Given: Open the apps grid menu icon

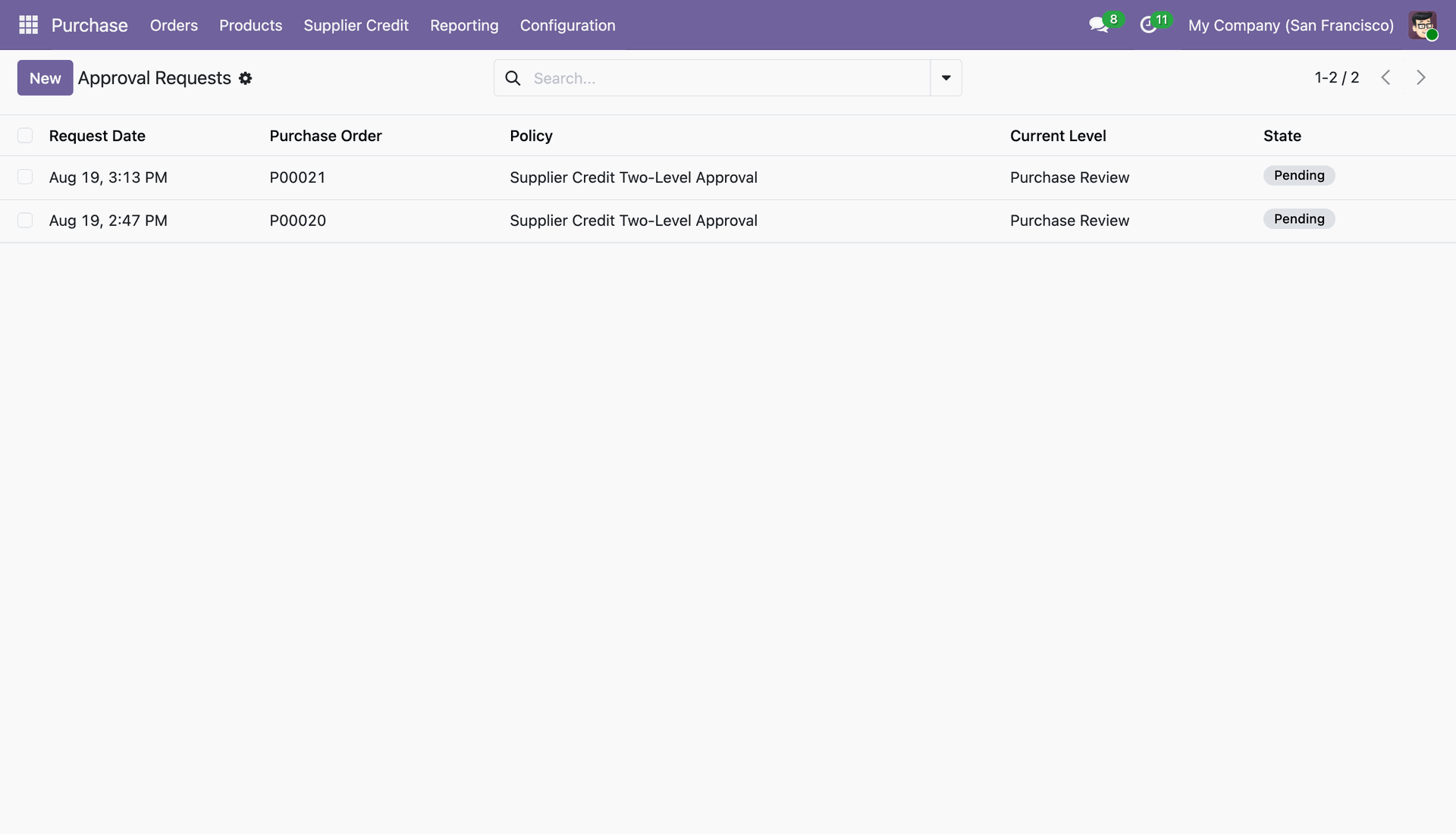Looking at the screenshot, I should coord(28,25).
